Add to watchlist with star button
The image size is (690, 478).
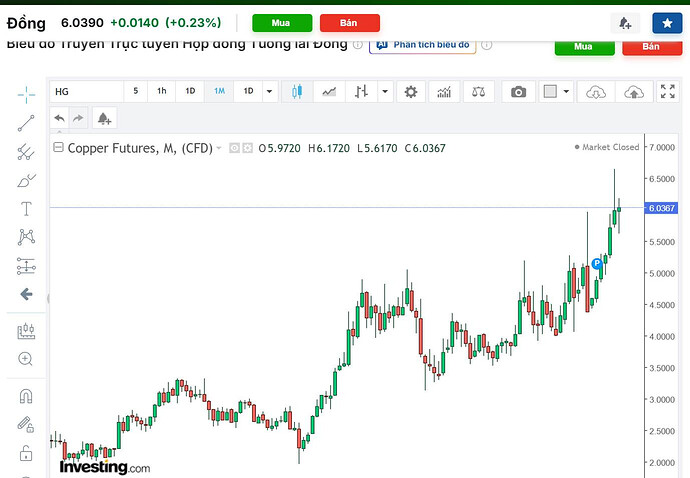pos(667,23)
